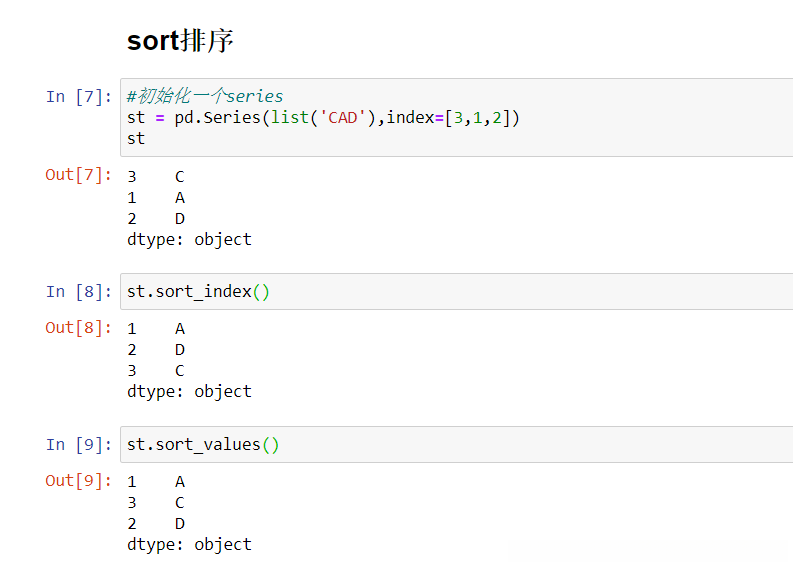793x571 pixels.
Task: Click the "#初始化一个series" comment line
Action: click(205, 96)
